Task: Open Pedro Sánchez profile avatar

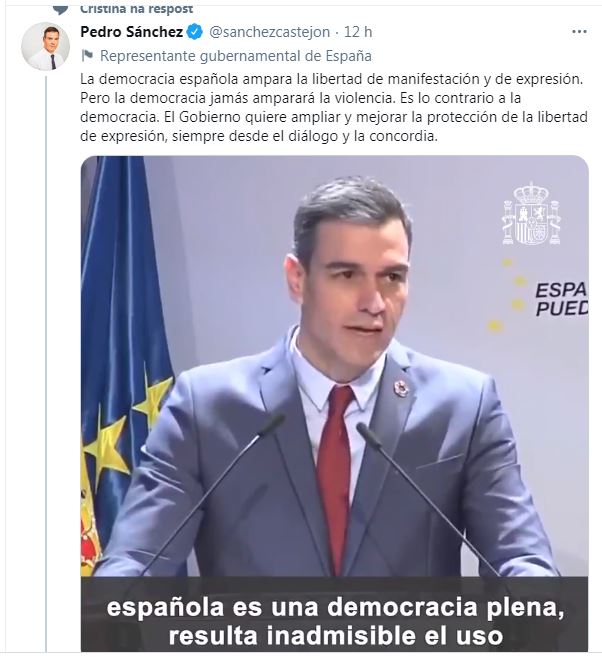Action: [x=45, y=46]
